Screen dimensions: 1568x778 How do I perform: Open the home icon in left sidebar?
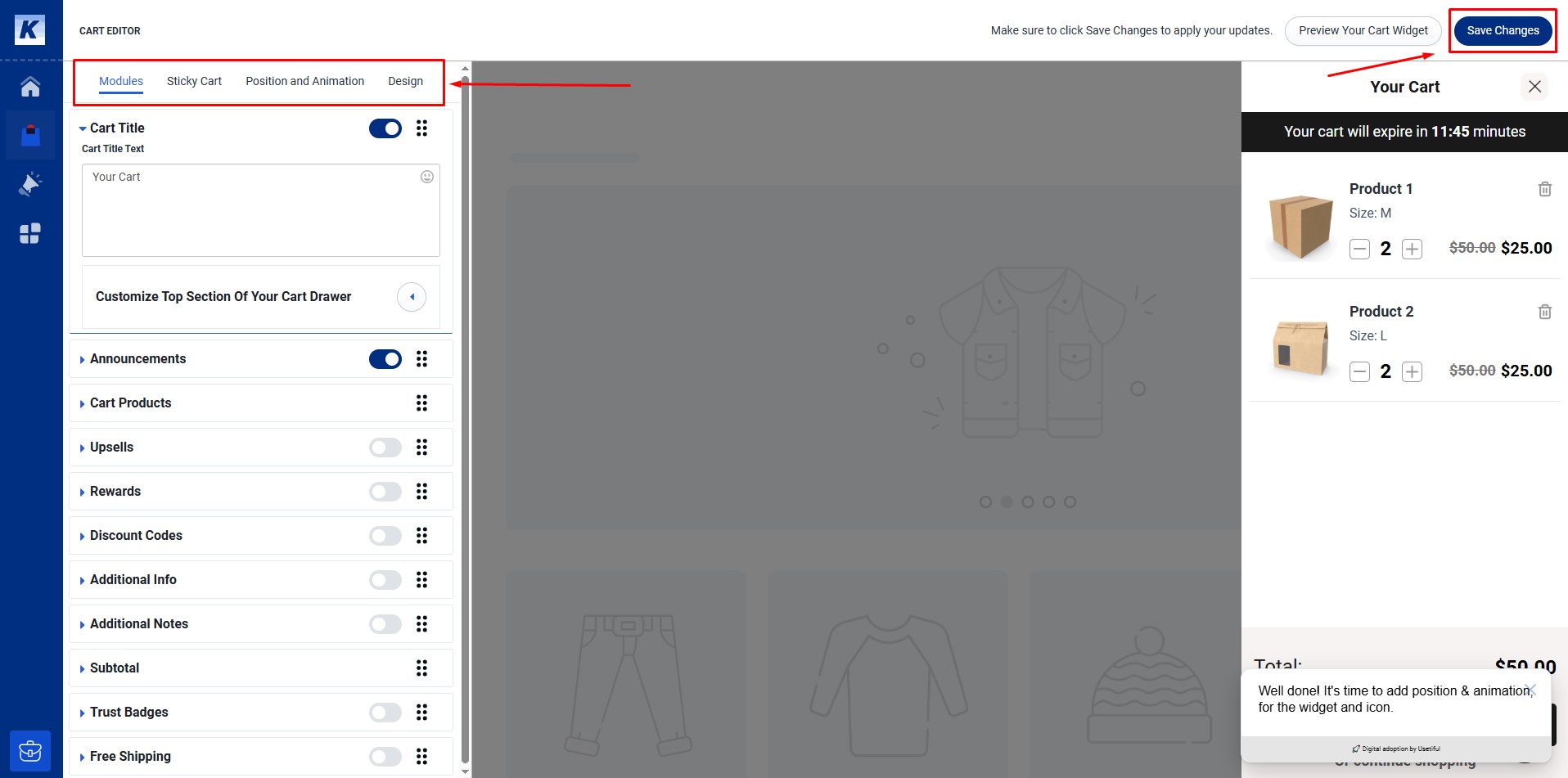[x=30, y=87]
